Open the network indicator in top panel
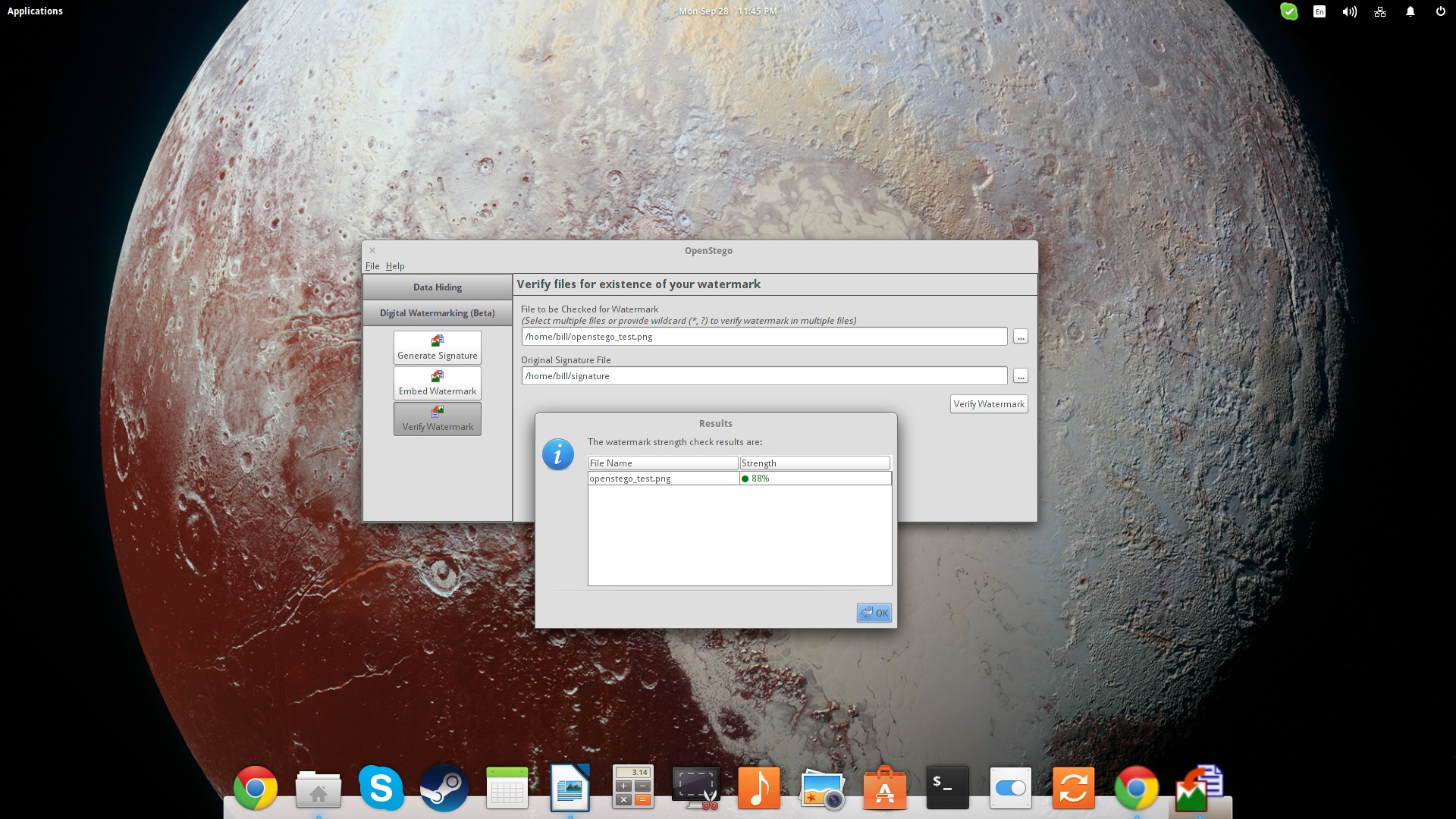Image resolution: width=1456 pixels, height=819 pixels. coord(1379,11)
